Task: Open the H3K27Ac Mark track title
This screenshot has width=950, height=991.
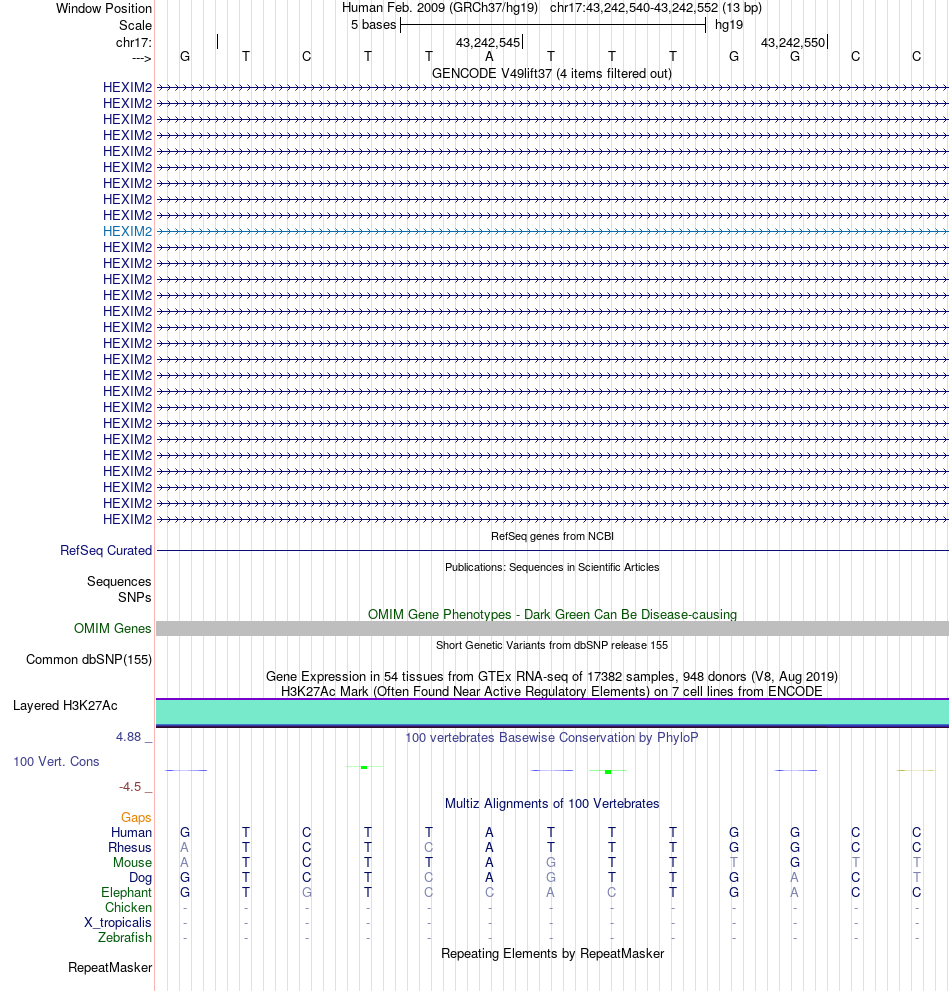Action: [x=552, y=691]
